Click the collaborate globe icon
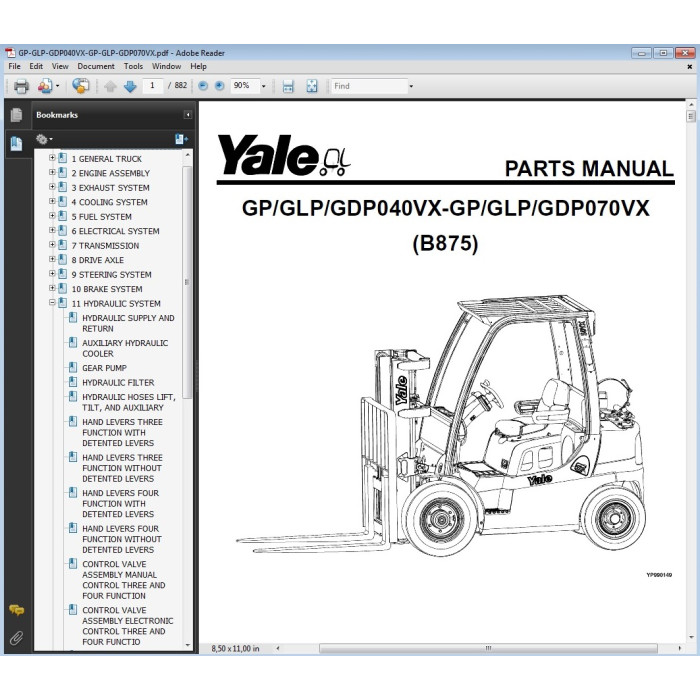The image size is (700, 700). [x=81, y=86]
